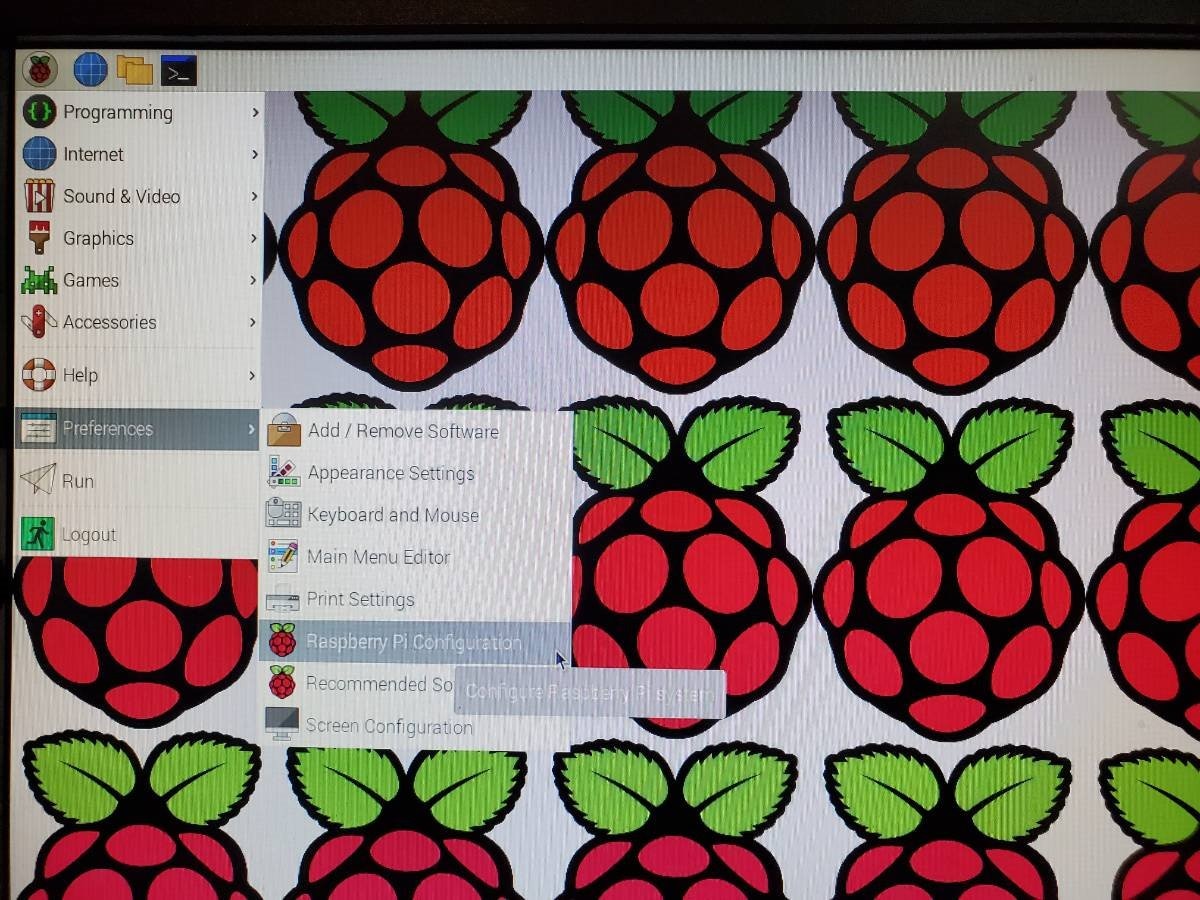Launch Raspberry Pi Configuration
This screenshot has height=900, width=1200.
tap(414, 641)
